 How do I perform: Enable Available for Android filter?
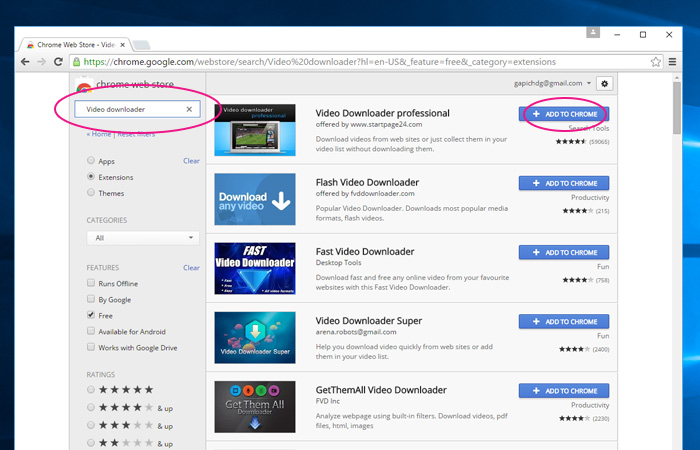(x=91, y=331)
